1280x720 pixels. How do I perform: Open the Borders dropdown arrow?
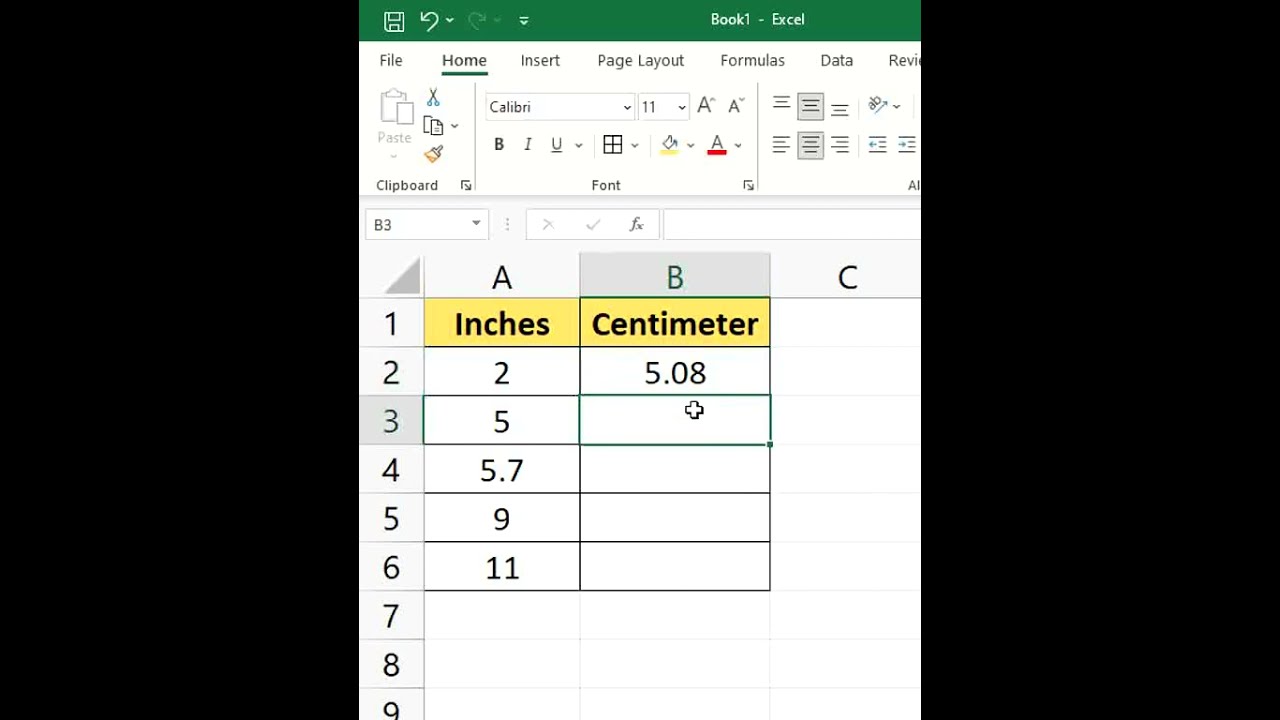pos(635,145)
